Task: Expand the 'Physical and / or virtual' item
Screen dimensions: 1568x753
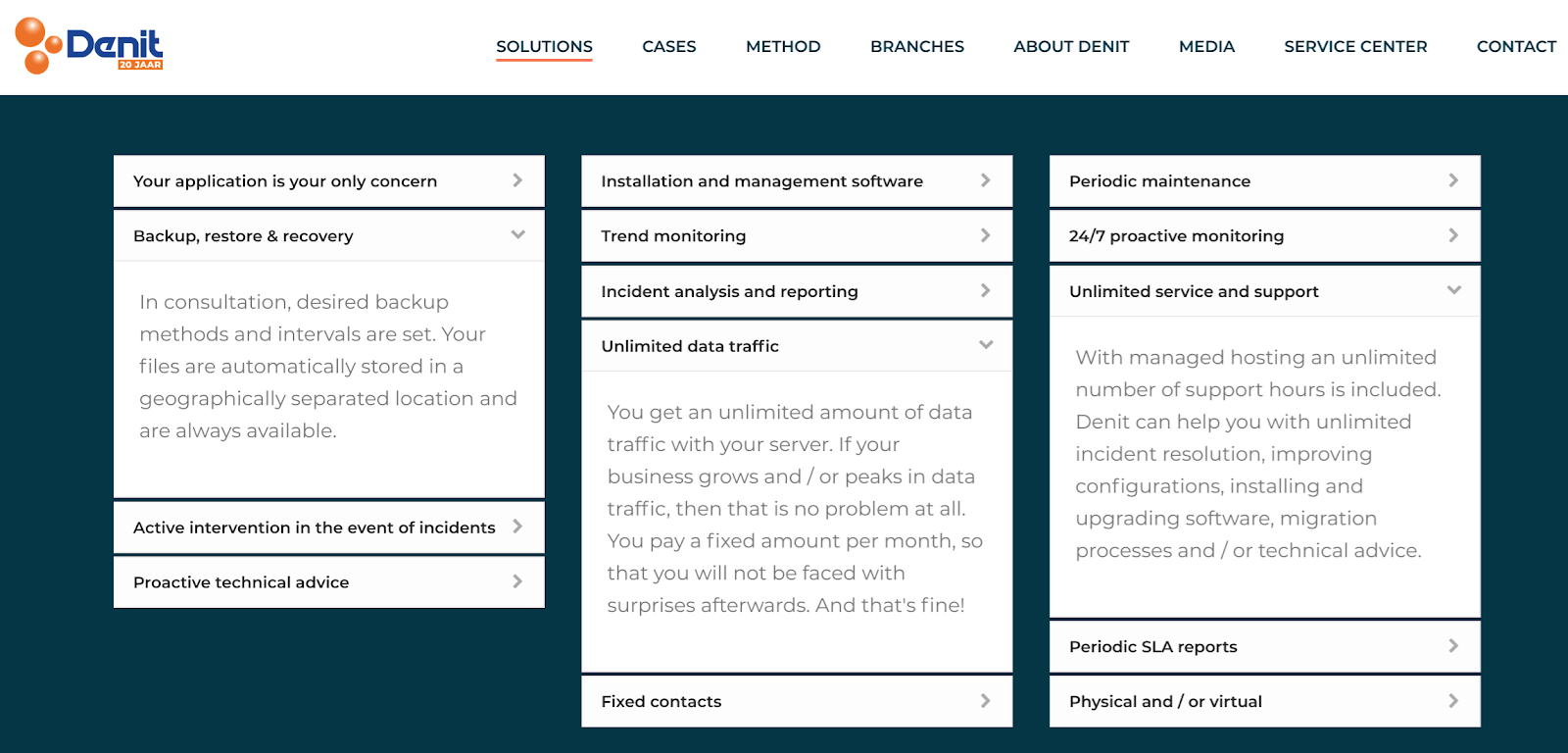Action: point(1265,701)
